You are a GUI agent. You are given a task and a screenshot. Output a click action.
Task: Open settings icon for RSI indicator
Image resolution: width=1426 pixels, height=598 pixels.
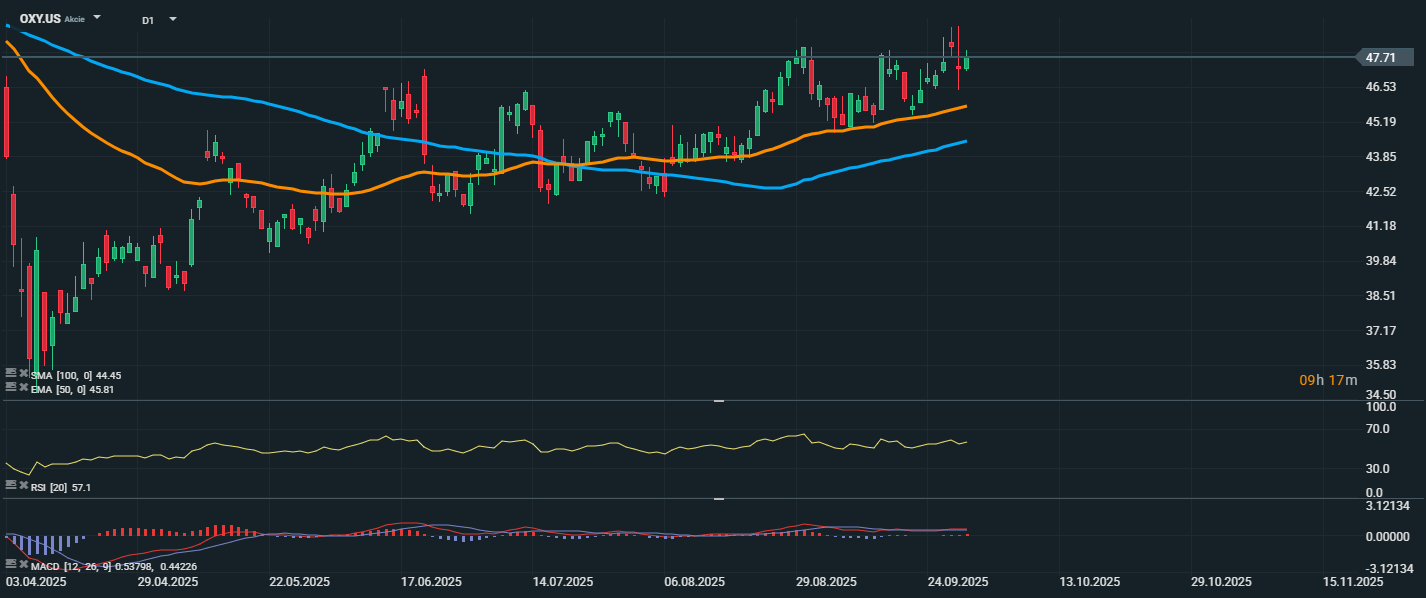pos(11,486)
